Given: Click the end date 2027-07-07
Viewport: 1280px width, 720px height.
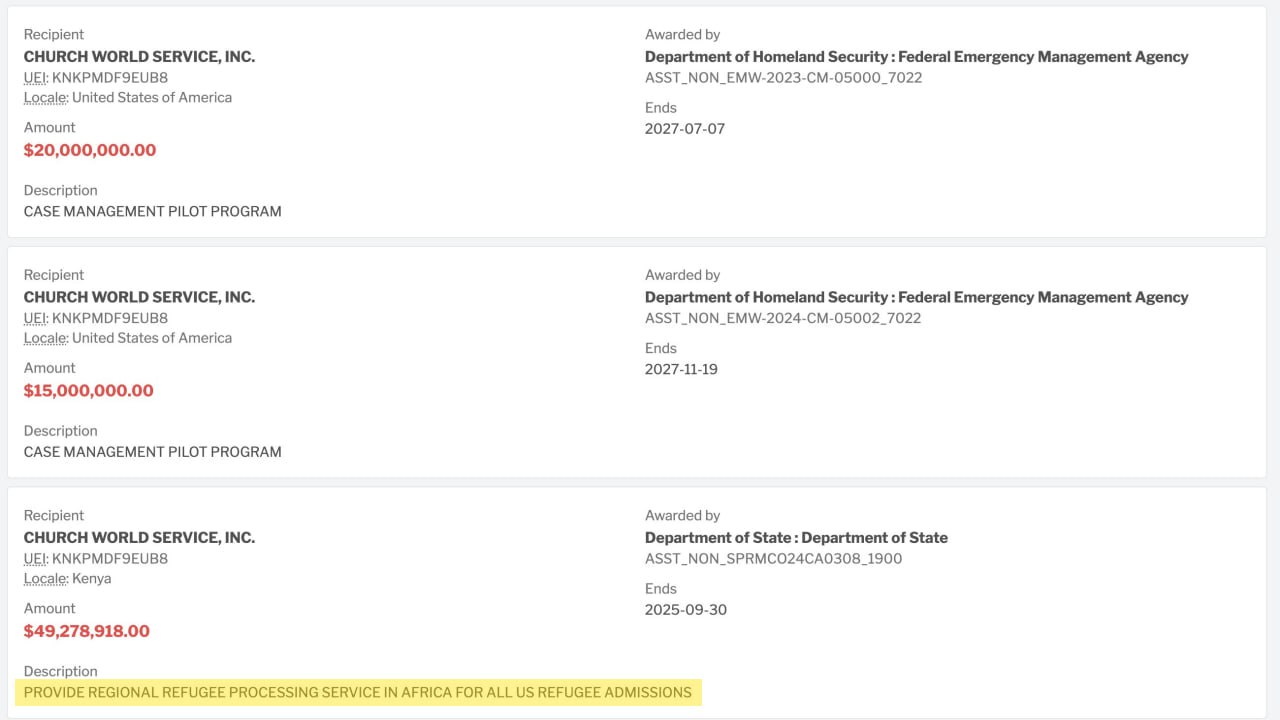Looking at the screenshot, I should 685,129.
